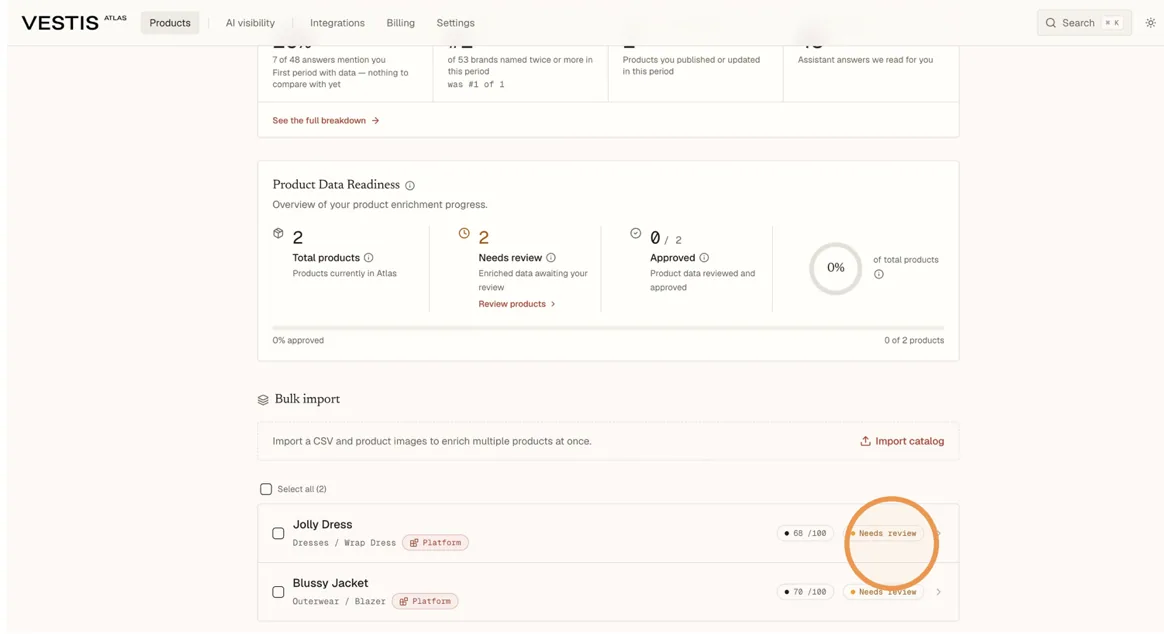Click the Needs review clock icon
Screen dimensions: 1164x634
tap(464, 233)
